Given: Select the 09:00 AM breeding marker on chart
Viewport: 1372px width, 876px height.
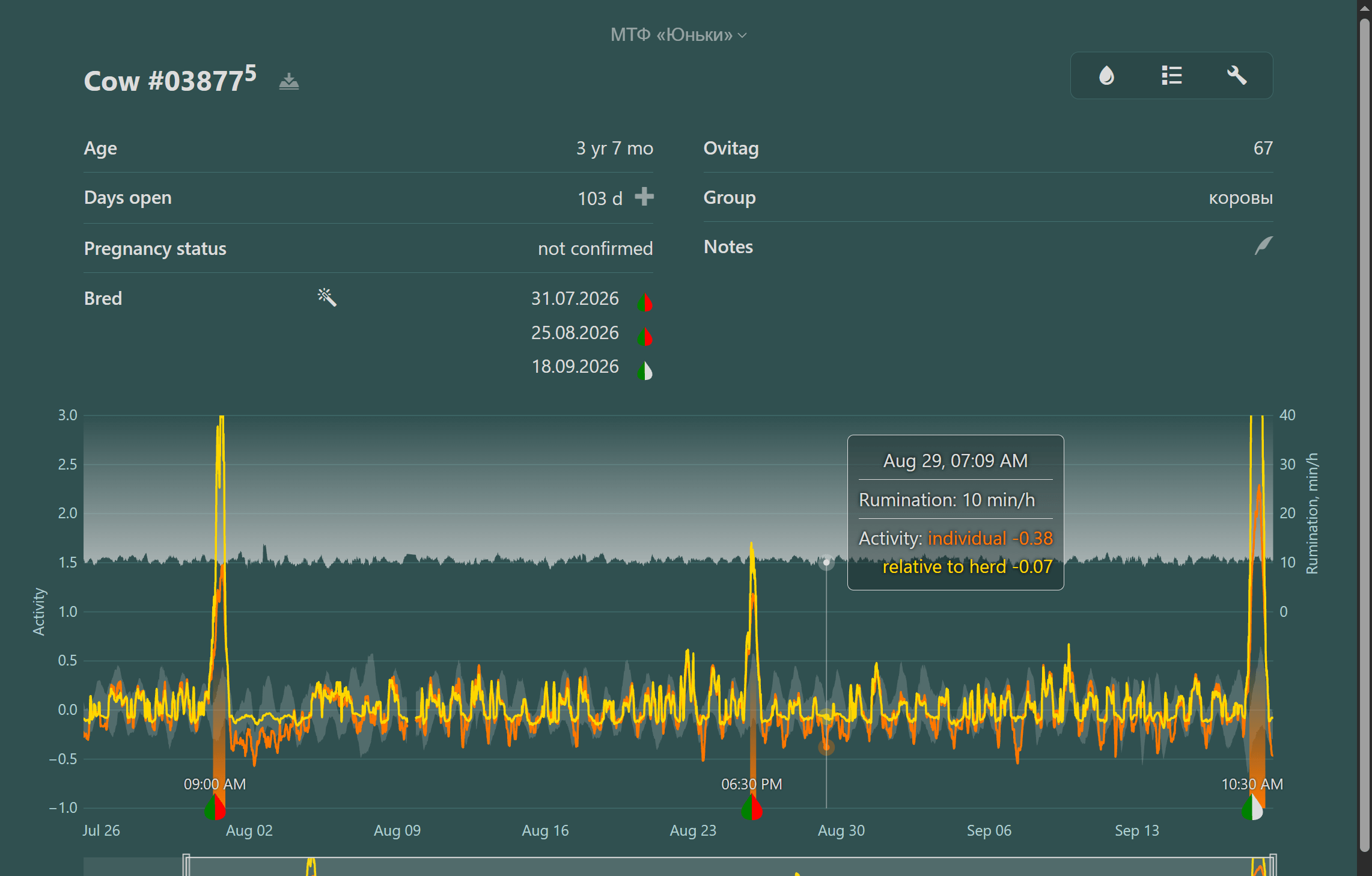Looking at the screenshot, I should coord(215,807).
